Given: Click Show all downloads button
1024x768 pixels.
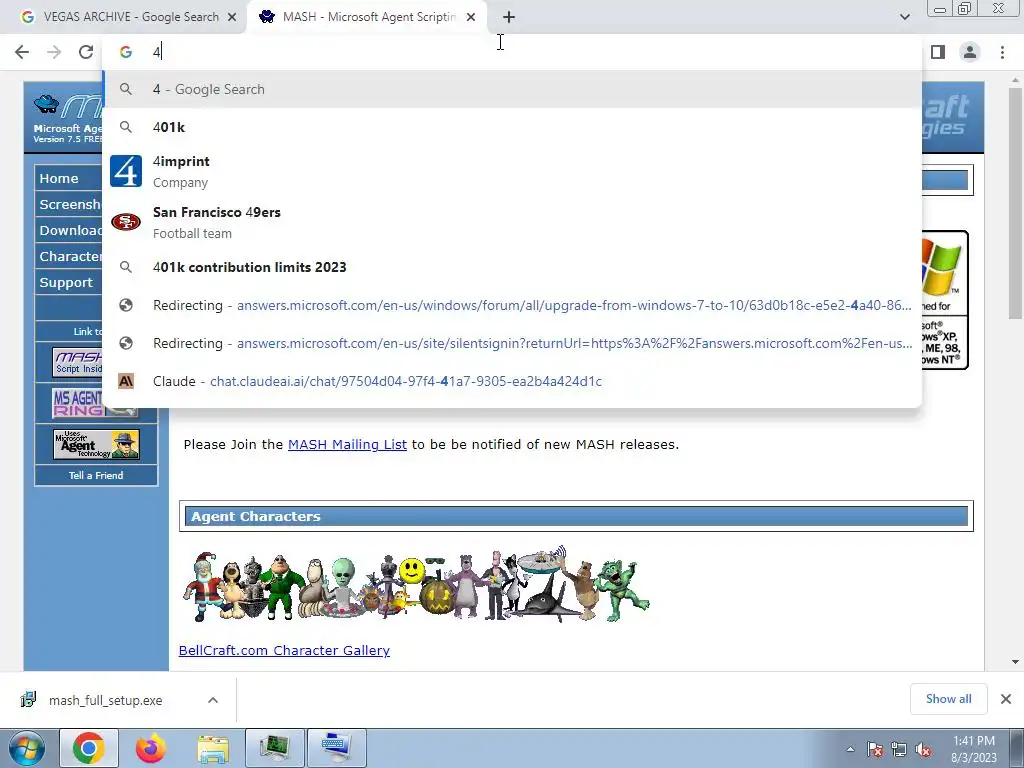Looking at the screenshot, I should click(x=948, y=699).
